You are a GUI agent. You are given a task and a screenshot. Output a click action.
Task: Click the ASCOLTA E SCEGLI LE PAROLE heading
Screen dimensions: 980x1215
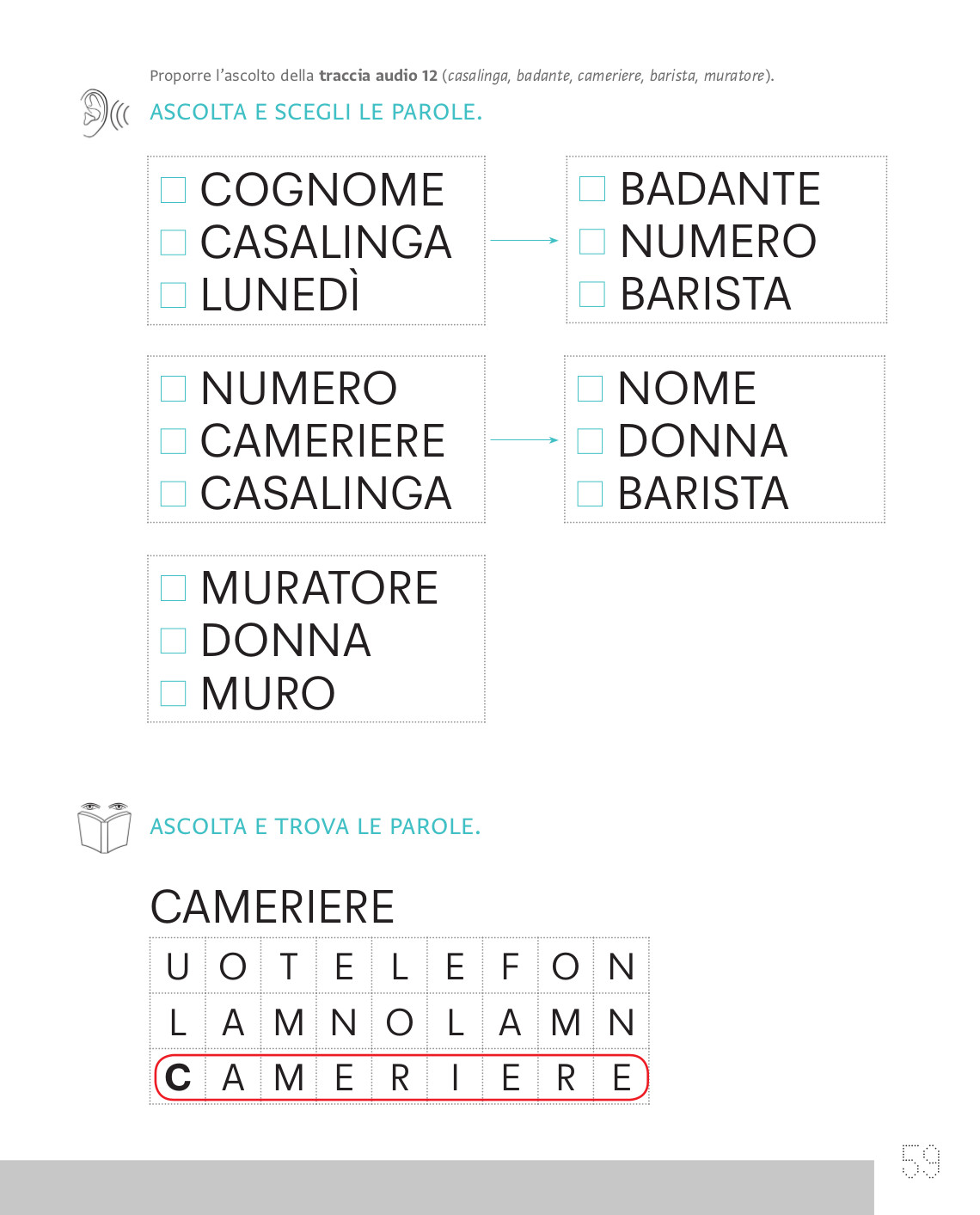tap(316, 113)
